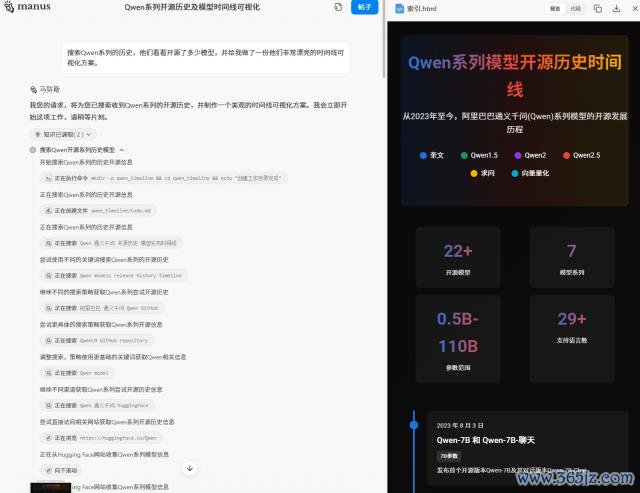This screenshot has width=640, height=493.
Task: Click the 22+ 开源模型 stat card
Action: click(x=458, y=258)
